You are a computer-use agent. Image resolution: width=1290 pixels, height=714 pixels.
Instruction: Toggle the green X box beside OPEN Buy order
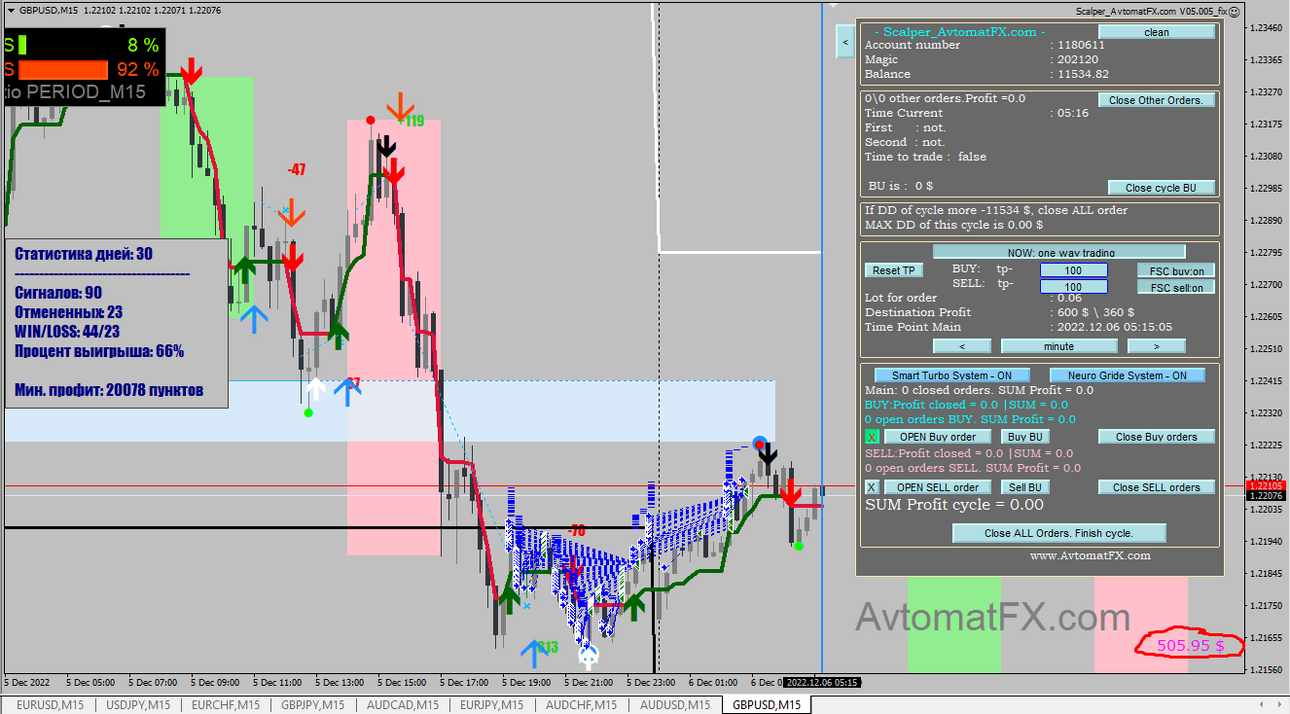coord(872,437)
